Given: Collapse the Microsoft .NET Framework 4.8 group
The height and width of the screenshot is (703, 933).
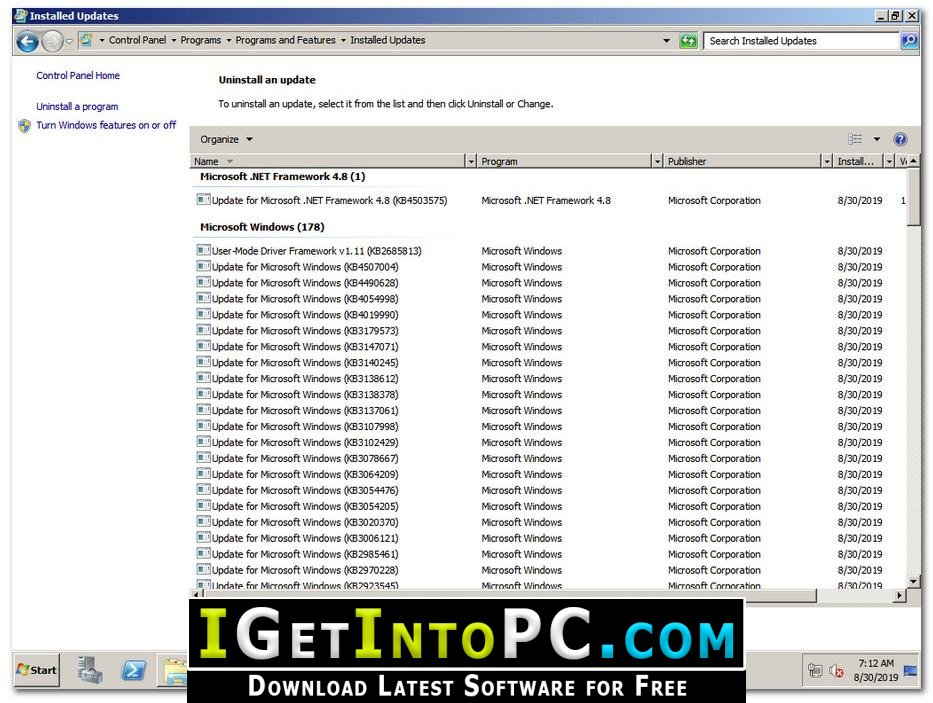Looking at the screenshot, I should coord(283,177).
